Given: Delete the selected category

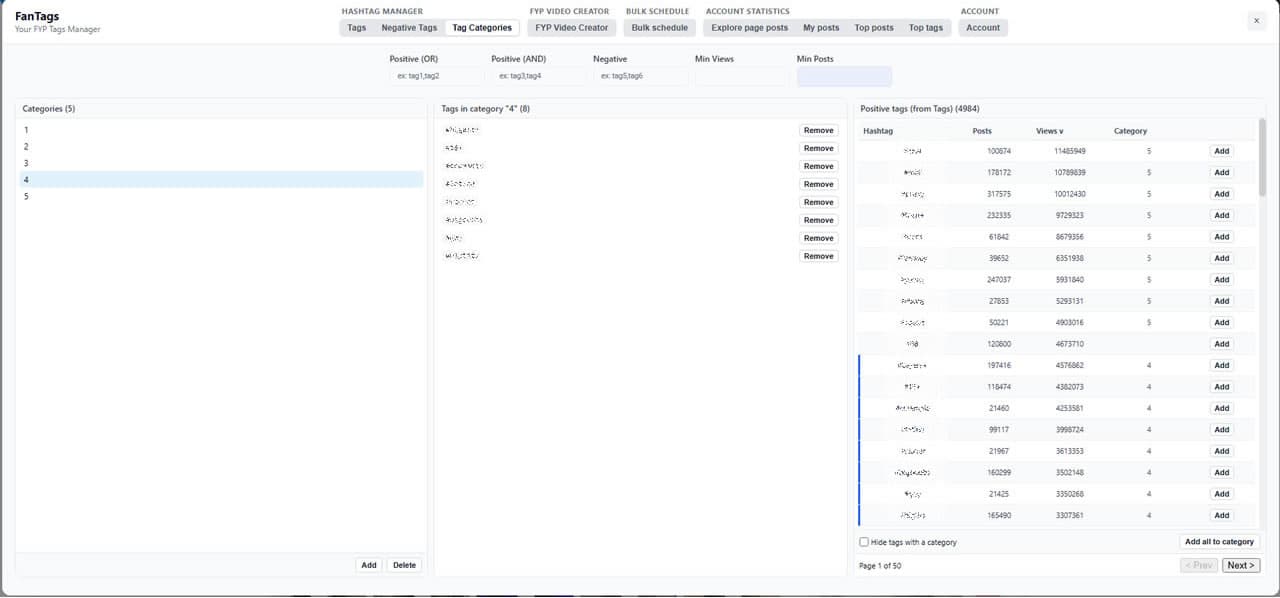Looking at the screenshot, I should (404, 565).
